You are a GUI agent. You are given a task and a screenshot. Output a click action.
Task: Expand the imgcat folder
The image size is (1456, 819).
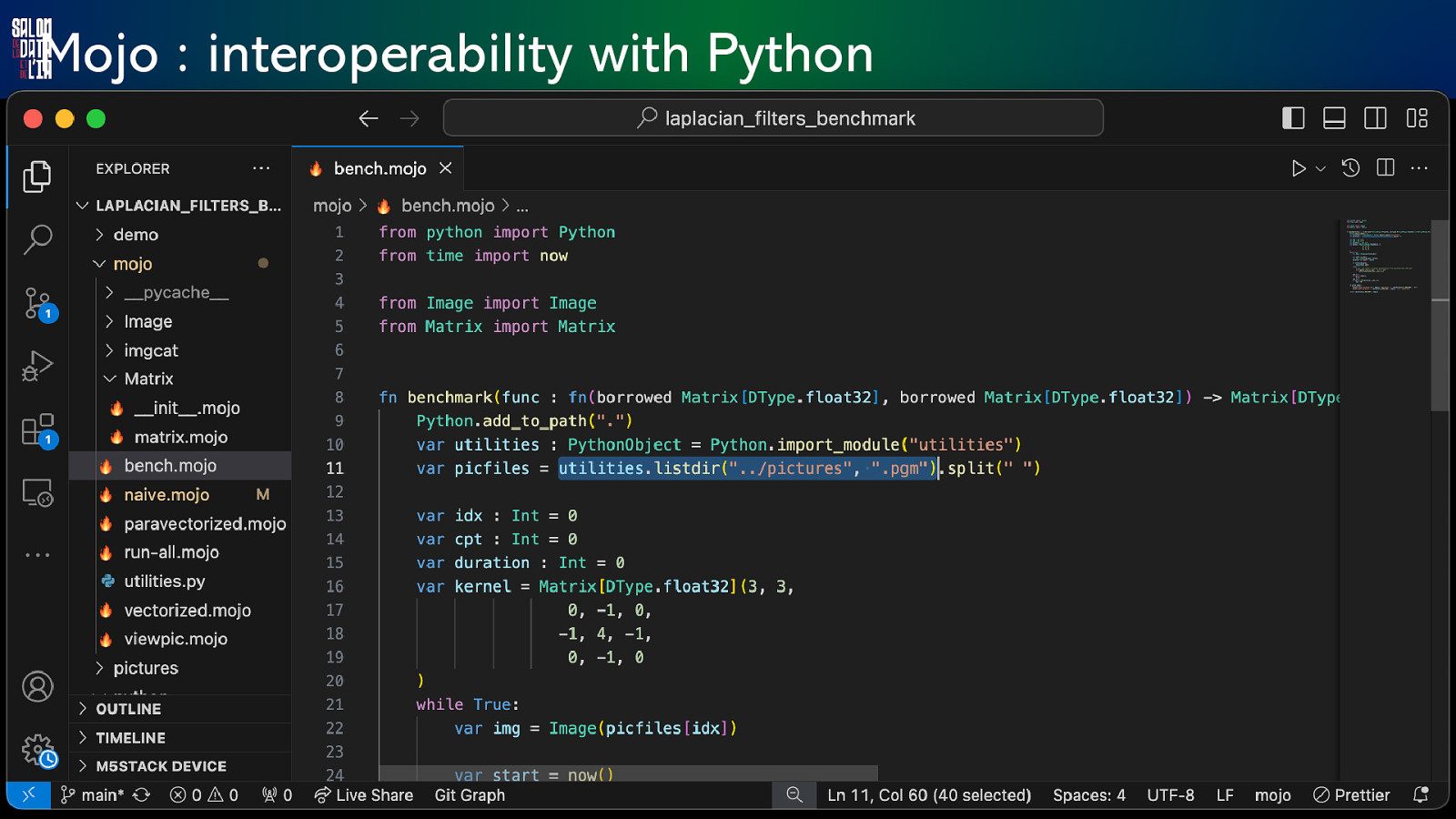[x=180, y=350]
